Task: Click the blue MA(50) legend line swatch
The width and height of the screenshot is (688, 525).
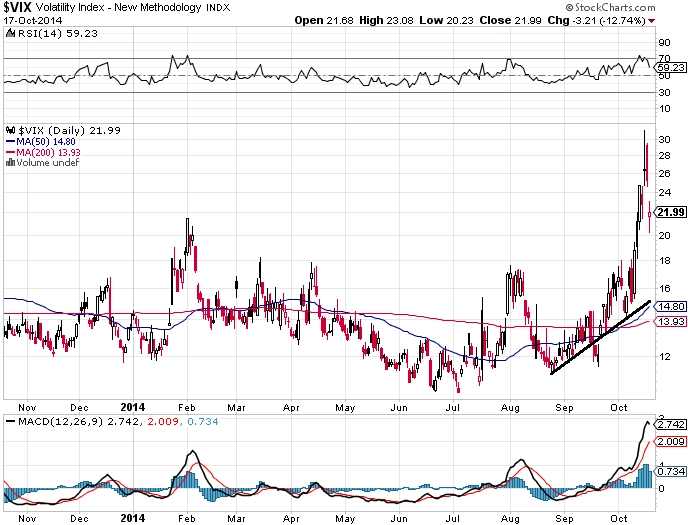Action: pos(11,142)
